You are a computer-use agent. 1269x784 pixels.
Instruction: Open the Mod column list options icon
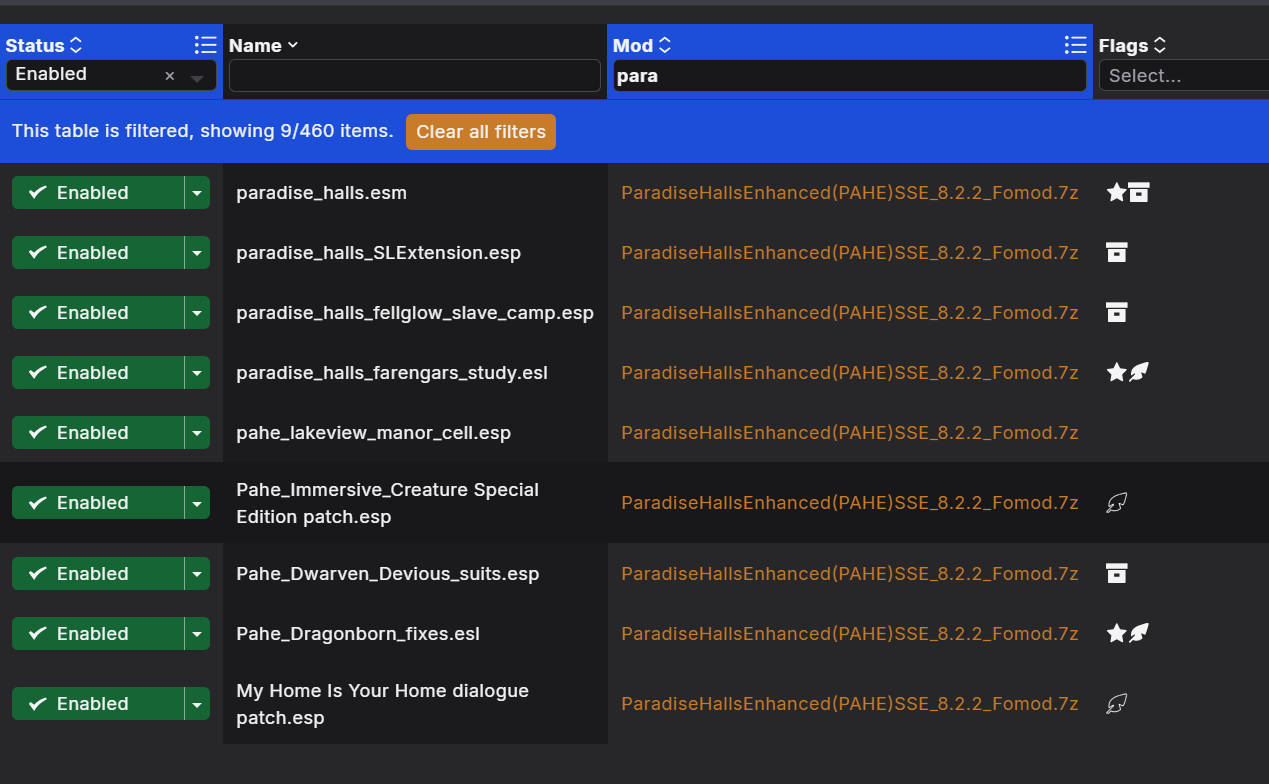(x=1076, y=45)
